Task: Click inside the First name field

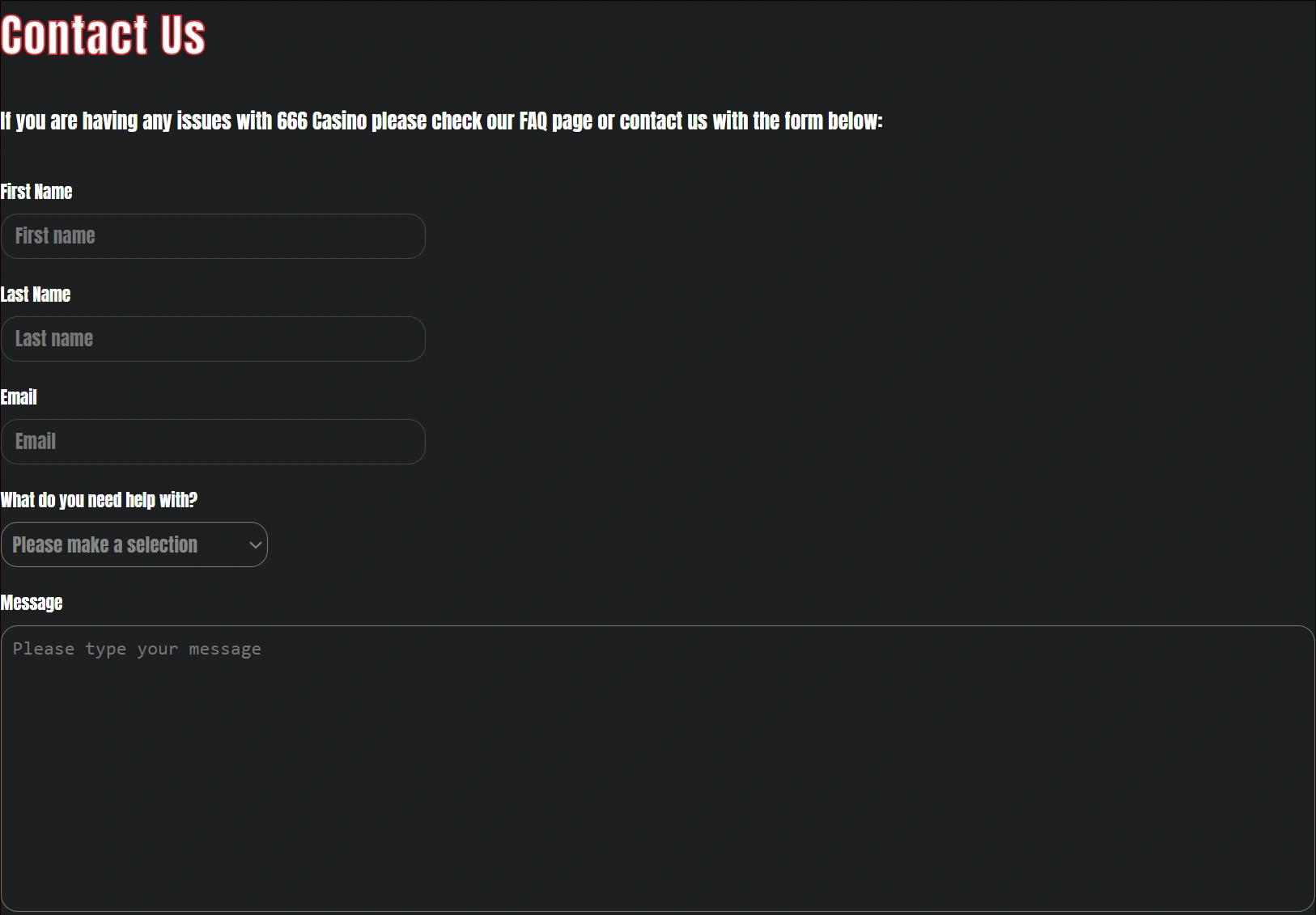Action: pyautogui.click(x=212, y=236)
